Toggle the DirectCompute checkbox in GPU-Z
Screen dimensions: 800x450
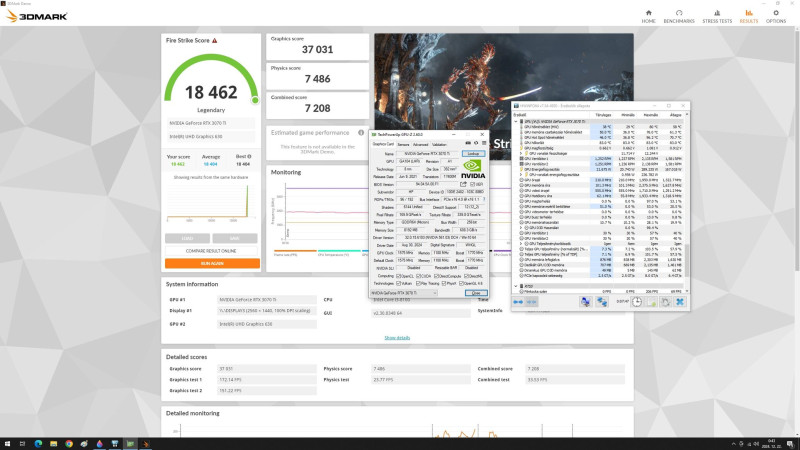click(x=436, y=276)
